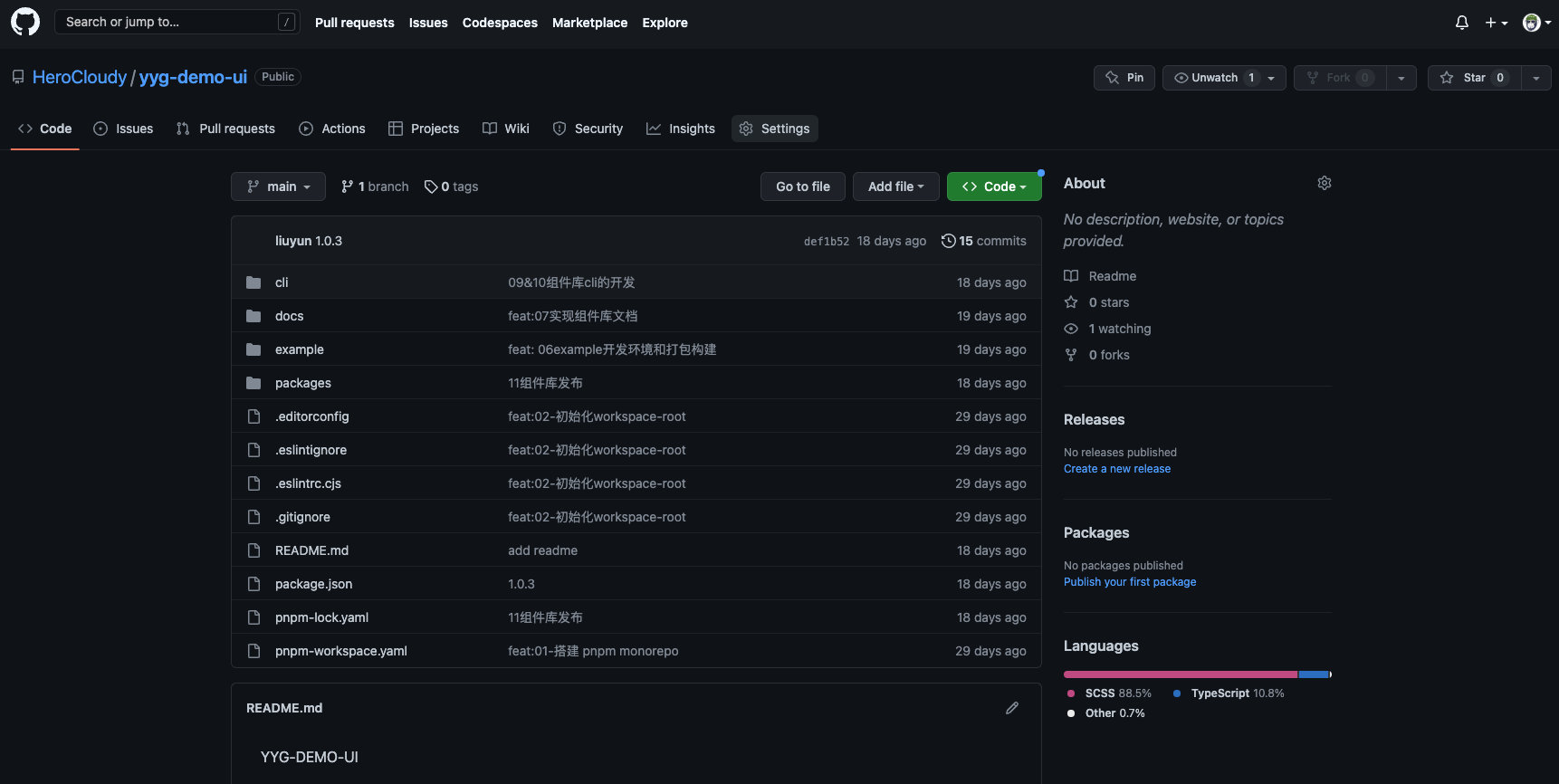Click the package.json file icon
This screenshot has height=784, width=1559.
tap(253, 584)
